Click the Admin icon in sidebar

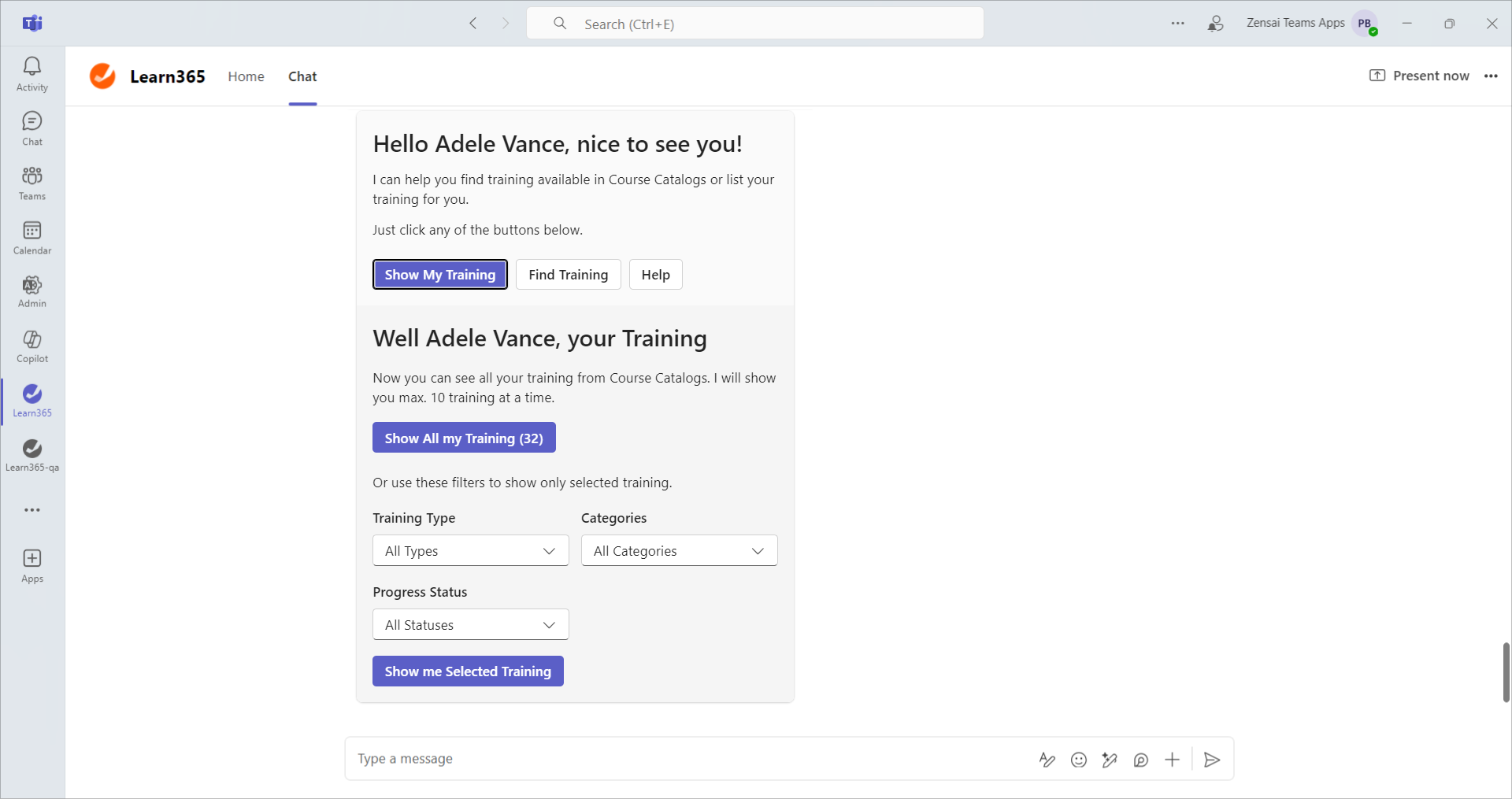(31, 291)
